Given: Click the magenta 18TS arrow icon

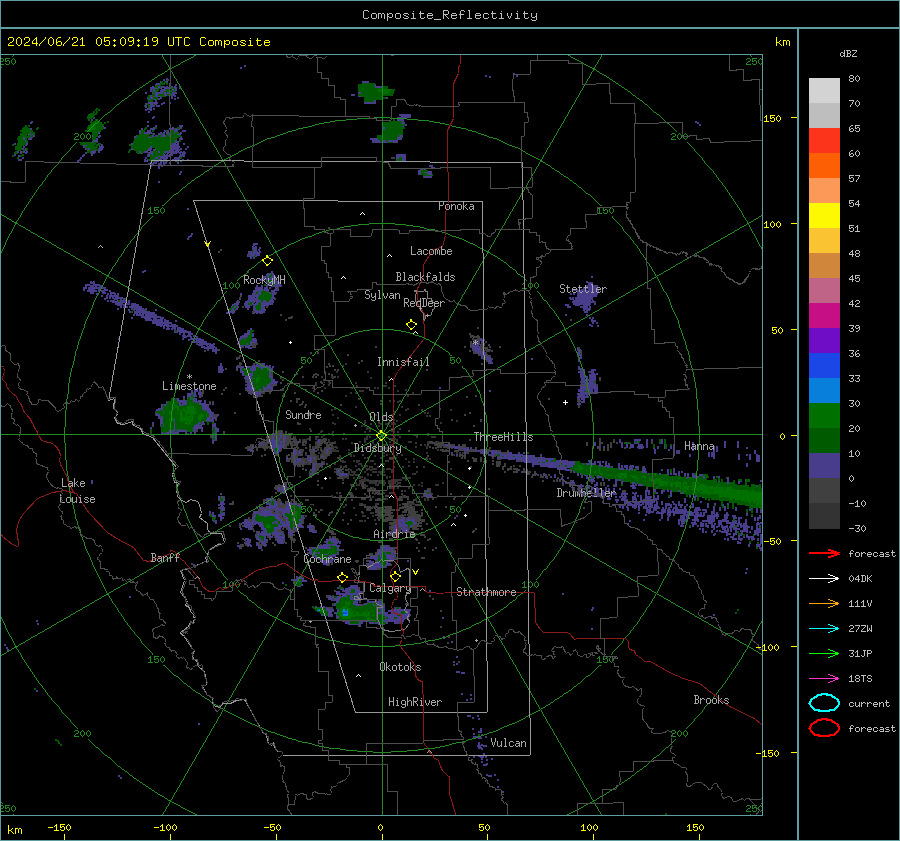Looking at the screenshot, I should tap(824, 679).
